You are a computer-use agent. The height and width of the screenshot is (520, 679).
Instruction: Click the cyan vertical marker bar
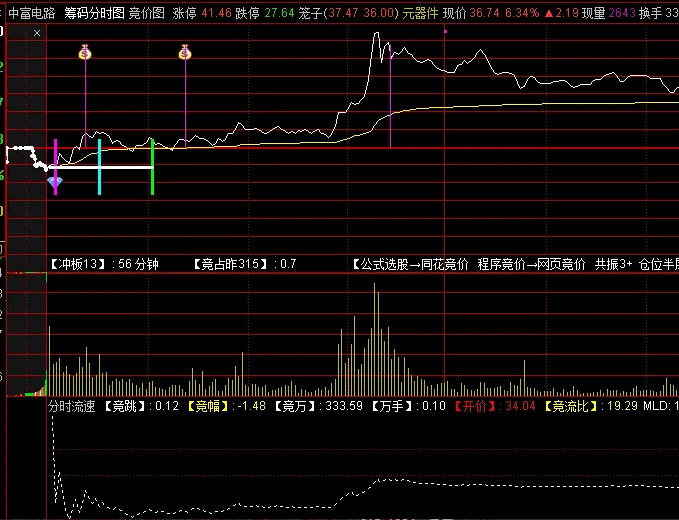(100, 167)
